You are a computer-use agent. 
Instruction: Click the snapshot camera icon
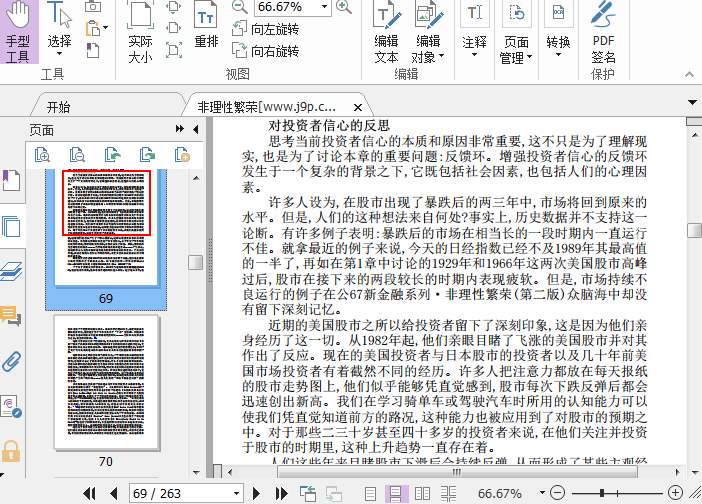[x=93, y=6]
